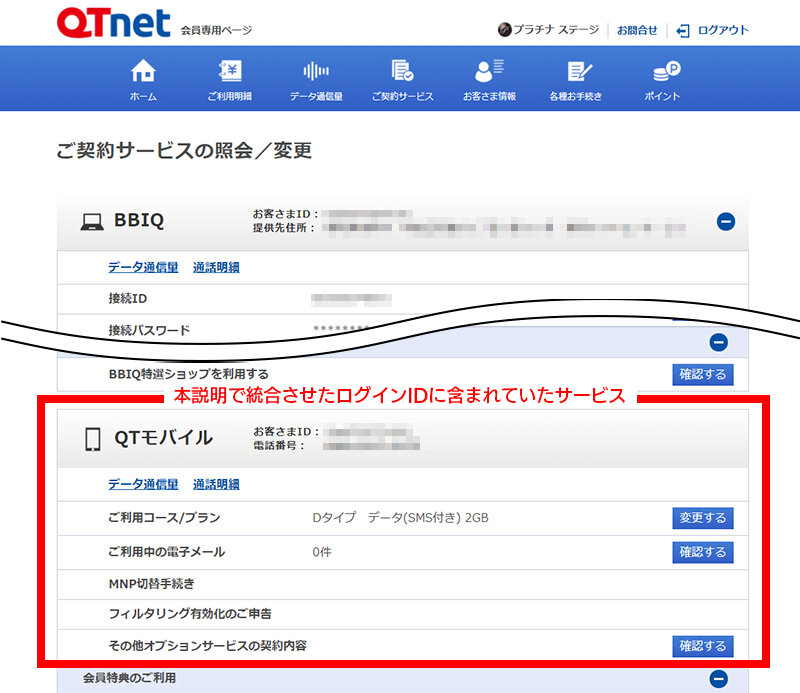Open the ご利用明細 billing icon
The height and width of the screenshot is (693, 800).
230,72
